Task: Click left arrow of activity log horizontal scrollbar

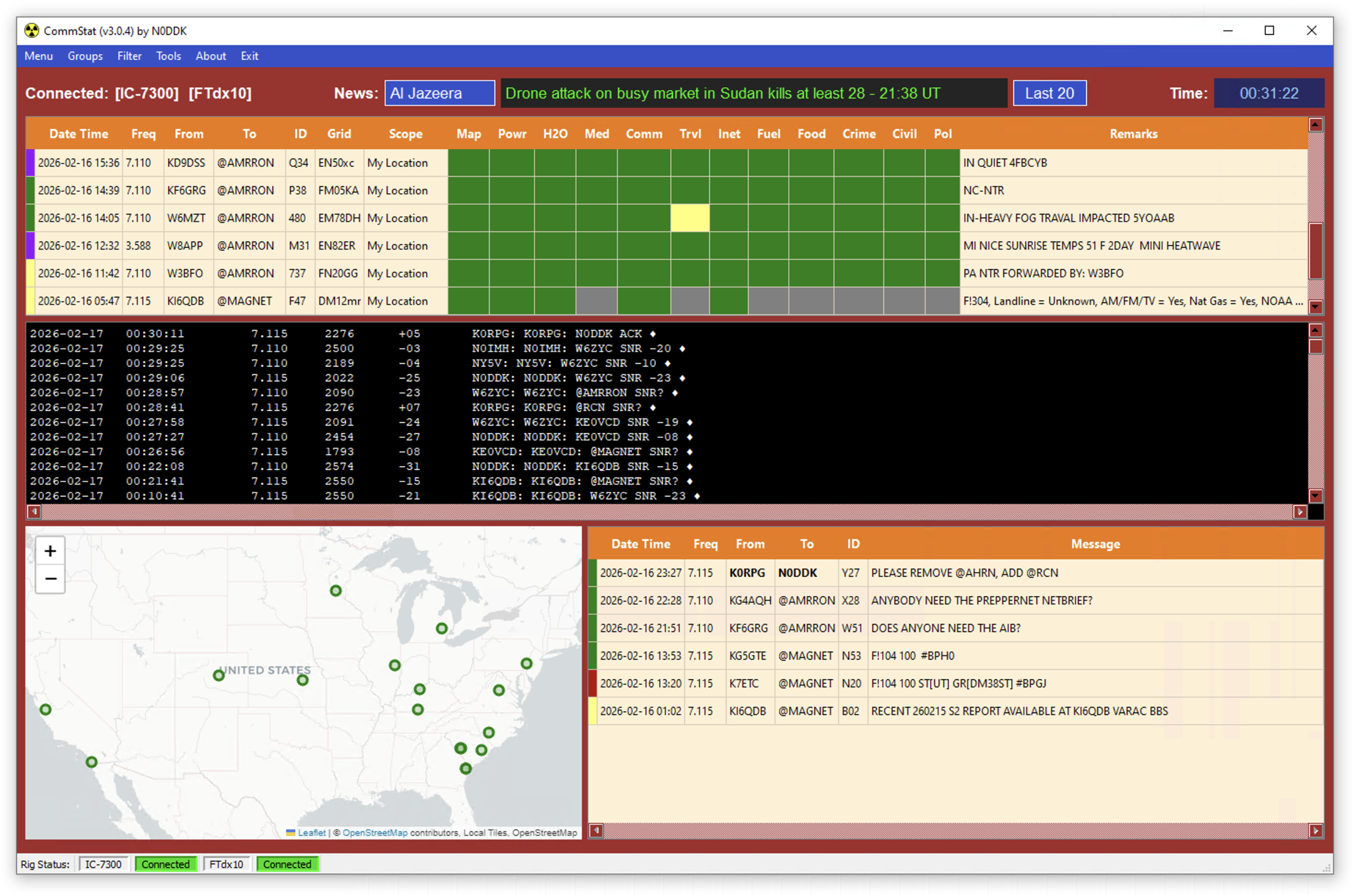Action: [34, 512]
